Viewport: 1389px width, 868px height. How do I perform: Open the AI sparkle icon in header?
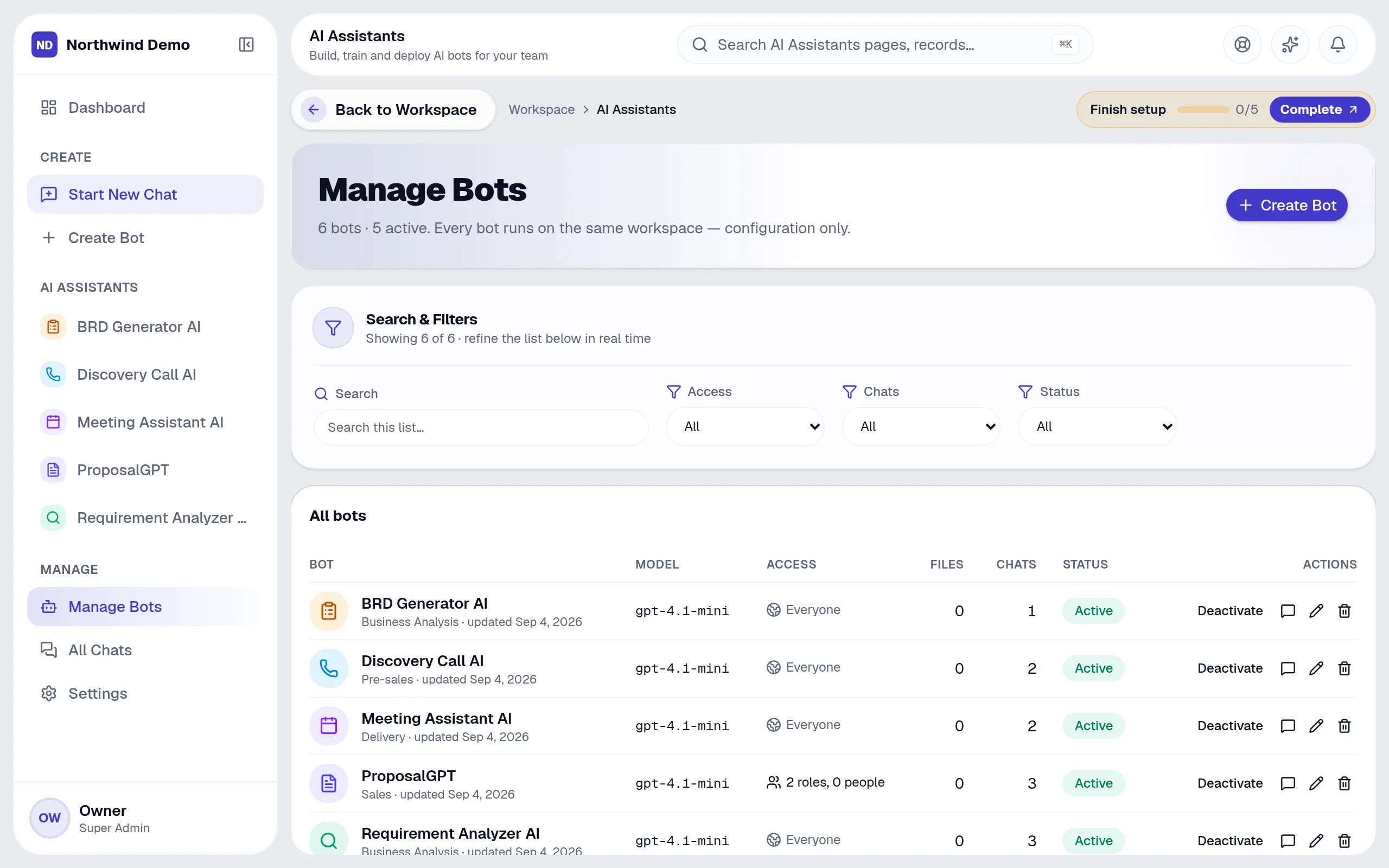pos(1290,45)
